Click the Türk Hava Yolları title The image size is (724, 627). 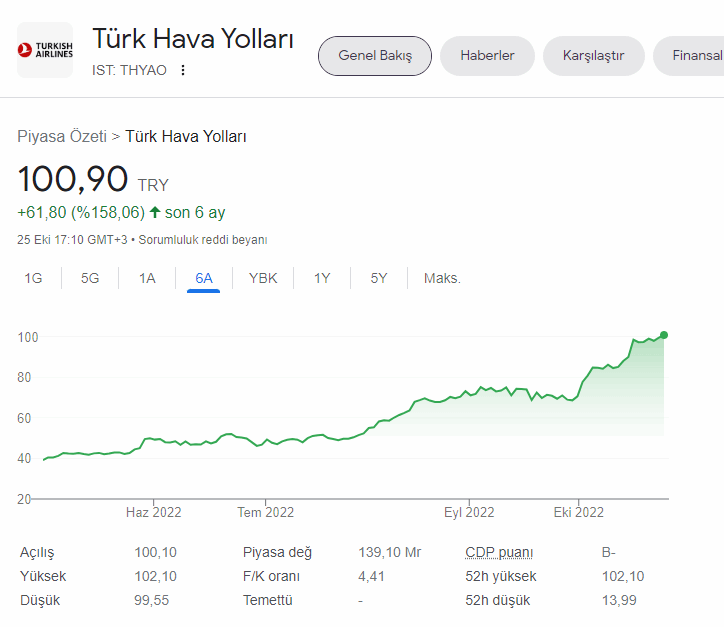193,38
